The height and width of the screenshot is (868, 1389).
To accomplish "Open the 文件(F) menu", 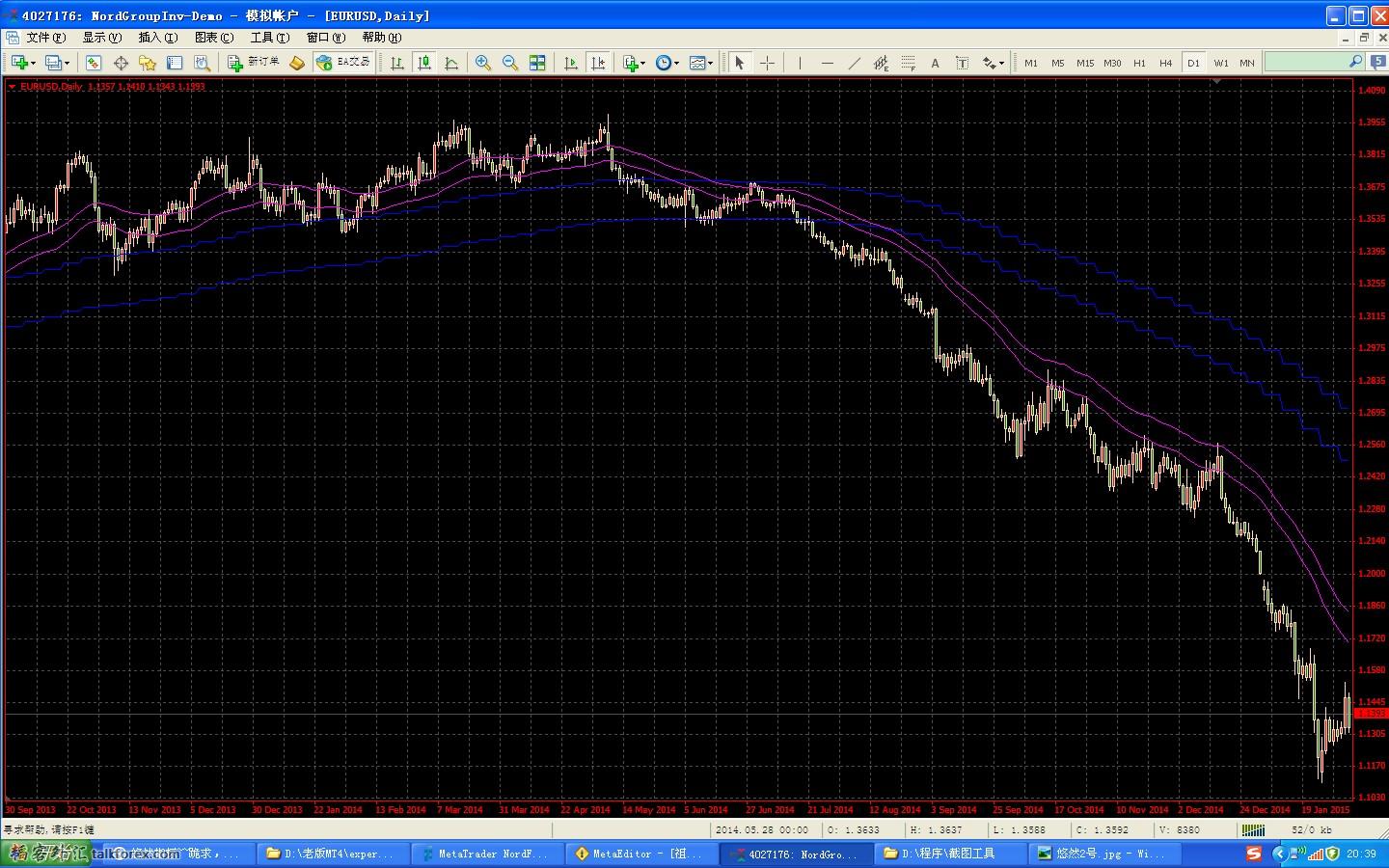I will point(45,38).
